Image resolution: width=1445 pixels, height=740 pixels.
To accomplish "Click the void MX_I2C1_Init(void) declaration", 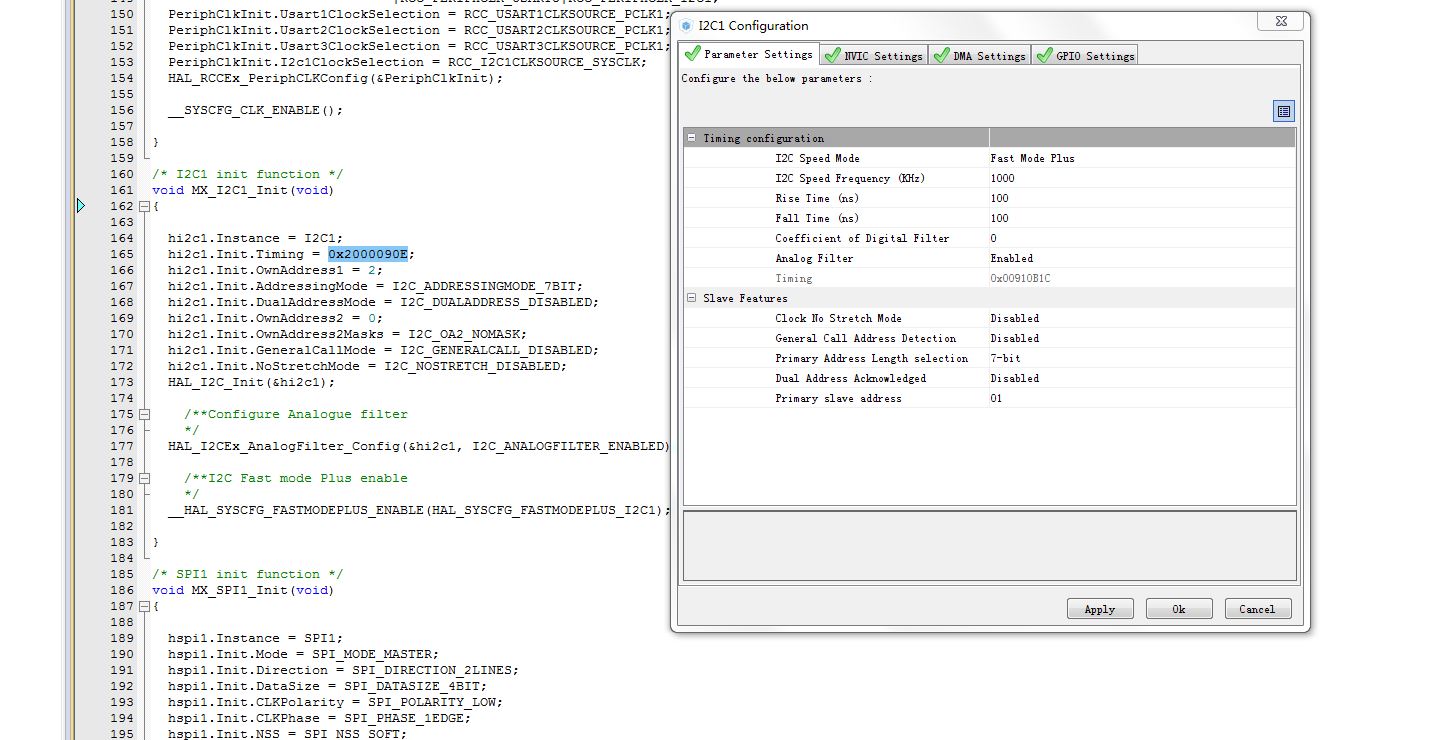I will pyautogui.click(x=243, y=190).
